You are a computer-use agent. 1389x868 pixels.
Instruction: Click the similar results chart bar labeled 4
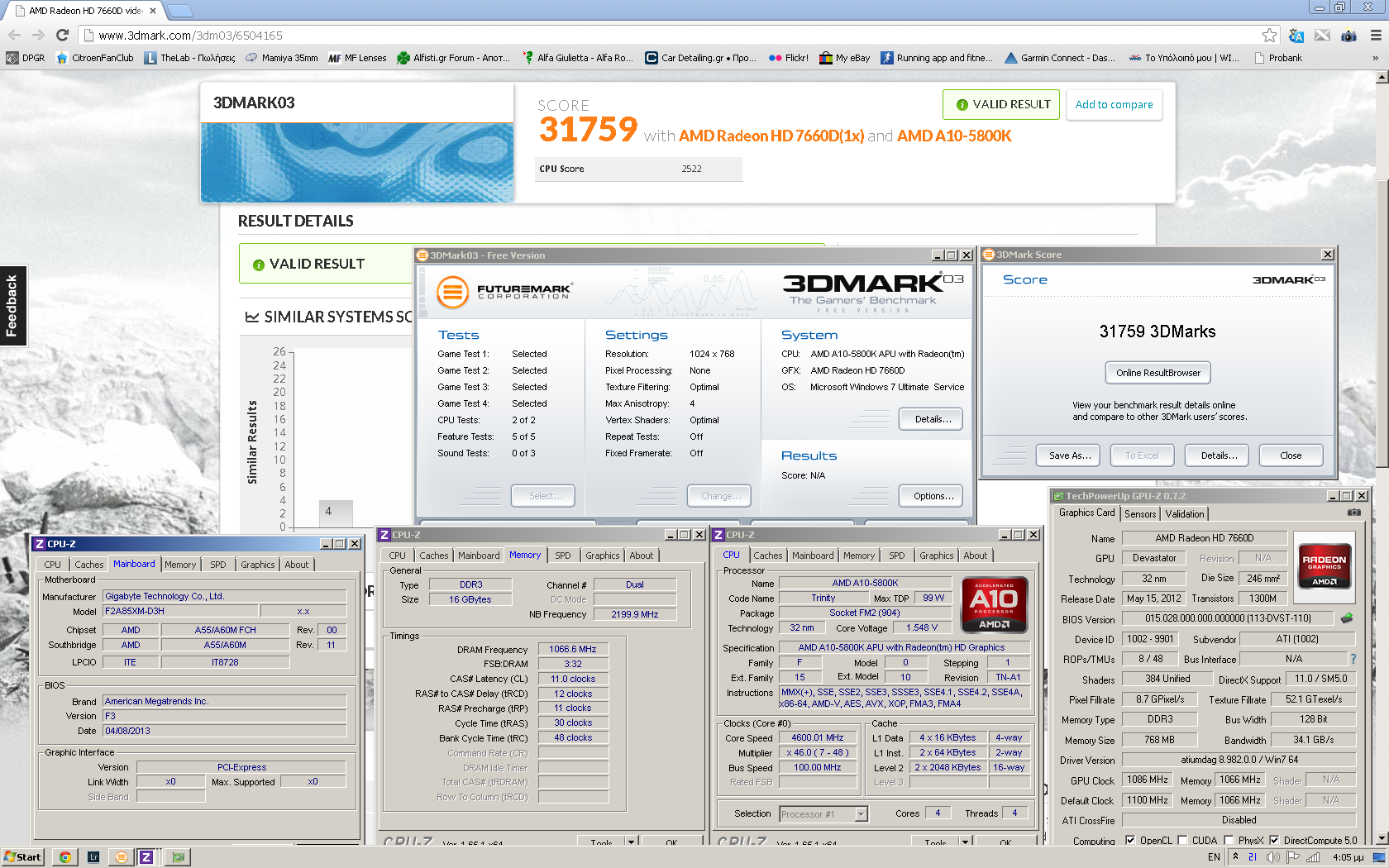[x=336, y=513]
